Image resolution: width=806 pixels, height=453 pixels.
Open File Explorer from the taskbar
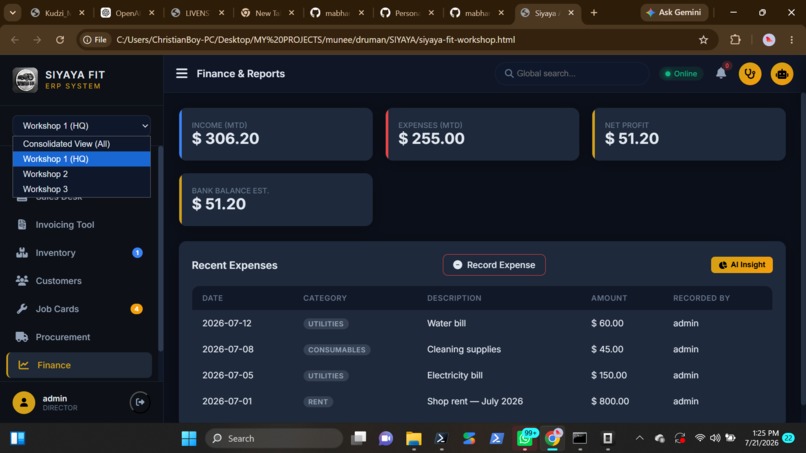(x=413, y=438)
